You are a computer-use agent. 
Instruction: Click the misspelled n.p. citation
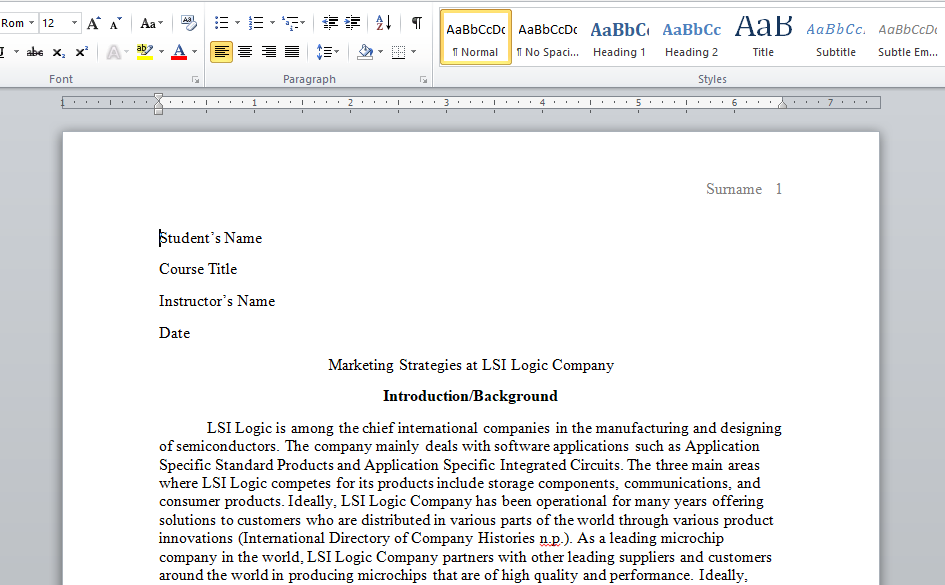(550, 538)
